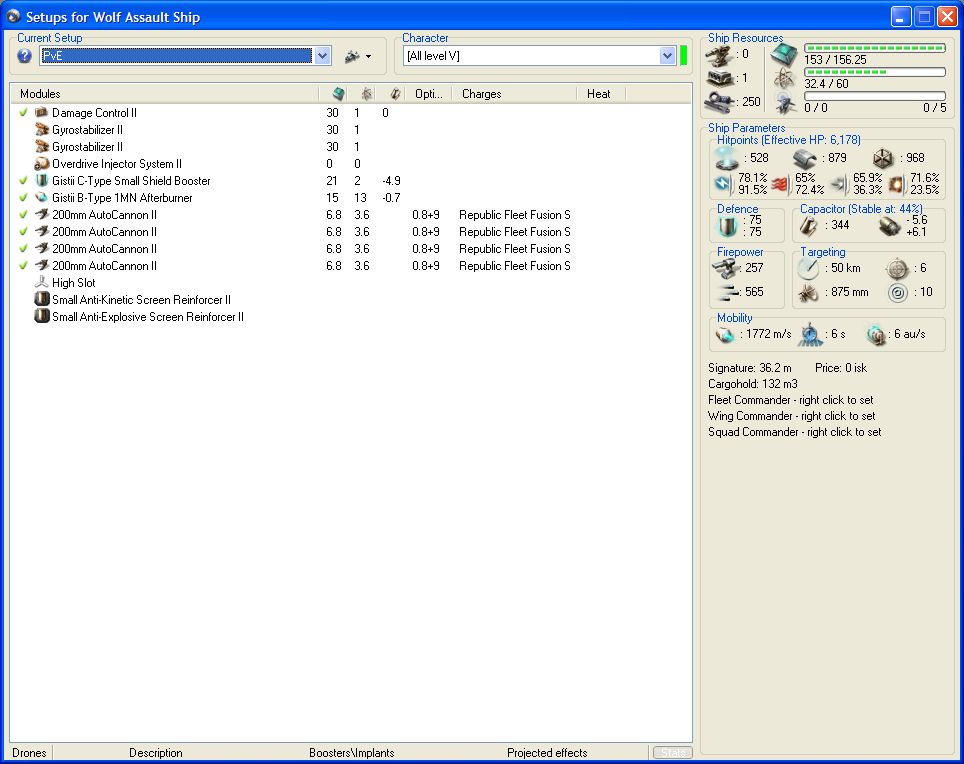Click the Cargohold: 132 m3 text
The image size is (964, 764).
(x=753, y=384)
